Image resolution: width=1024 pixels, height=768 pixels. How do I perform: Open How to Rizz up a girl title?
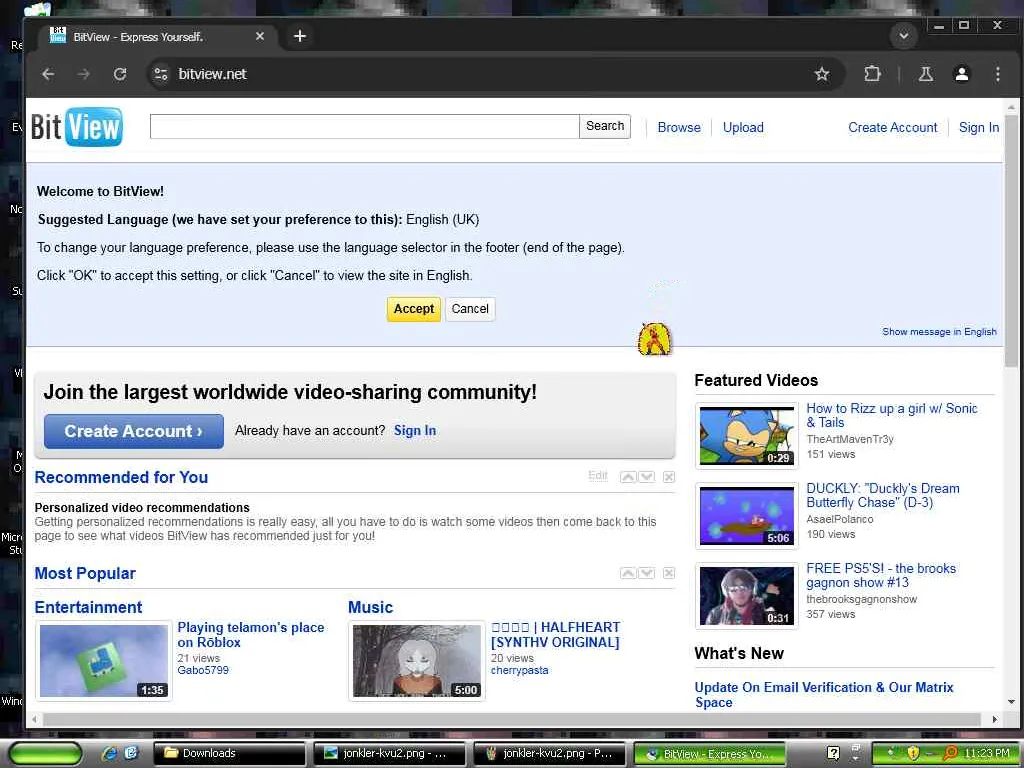click(892, 415)
